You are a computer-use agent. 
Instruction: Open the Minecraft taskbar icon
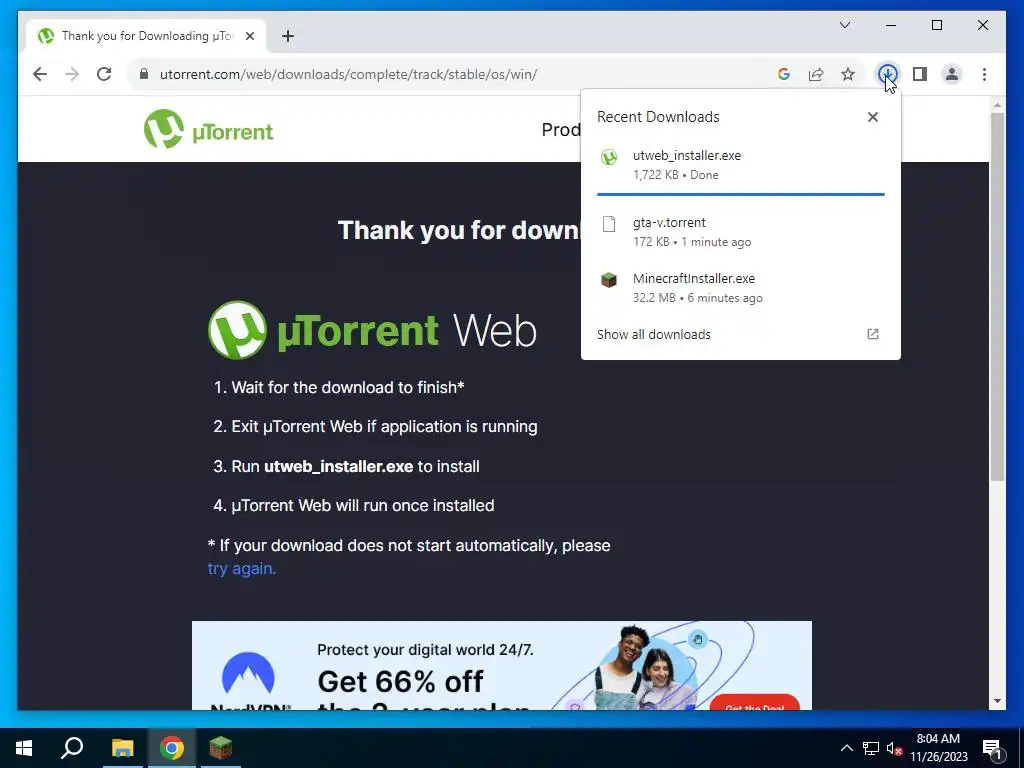[221, 748]
